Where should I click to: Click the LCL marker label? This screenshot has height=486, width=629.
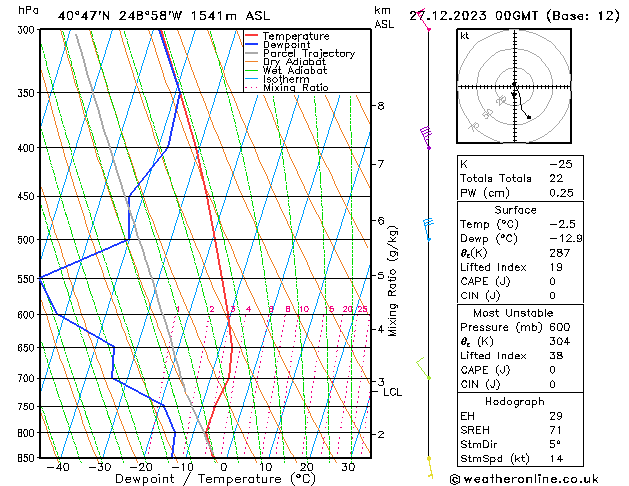(x=392, y=392)
